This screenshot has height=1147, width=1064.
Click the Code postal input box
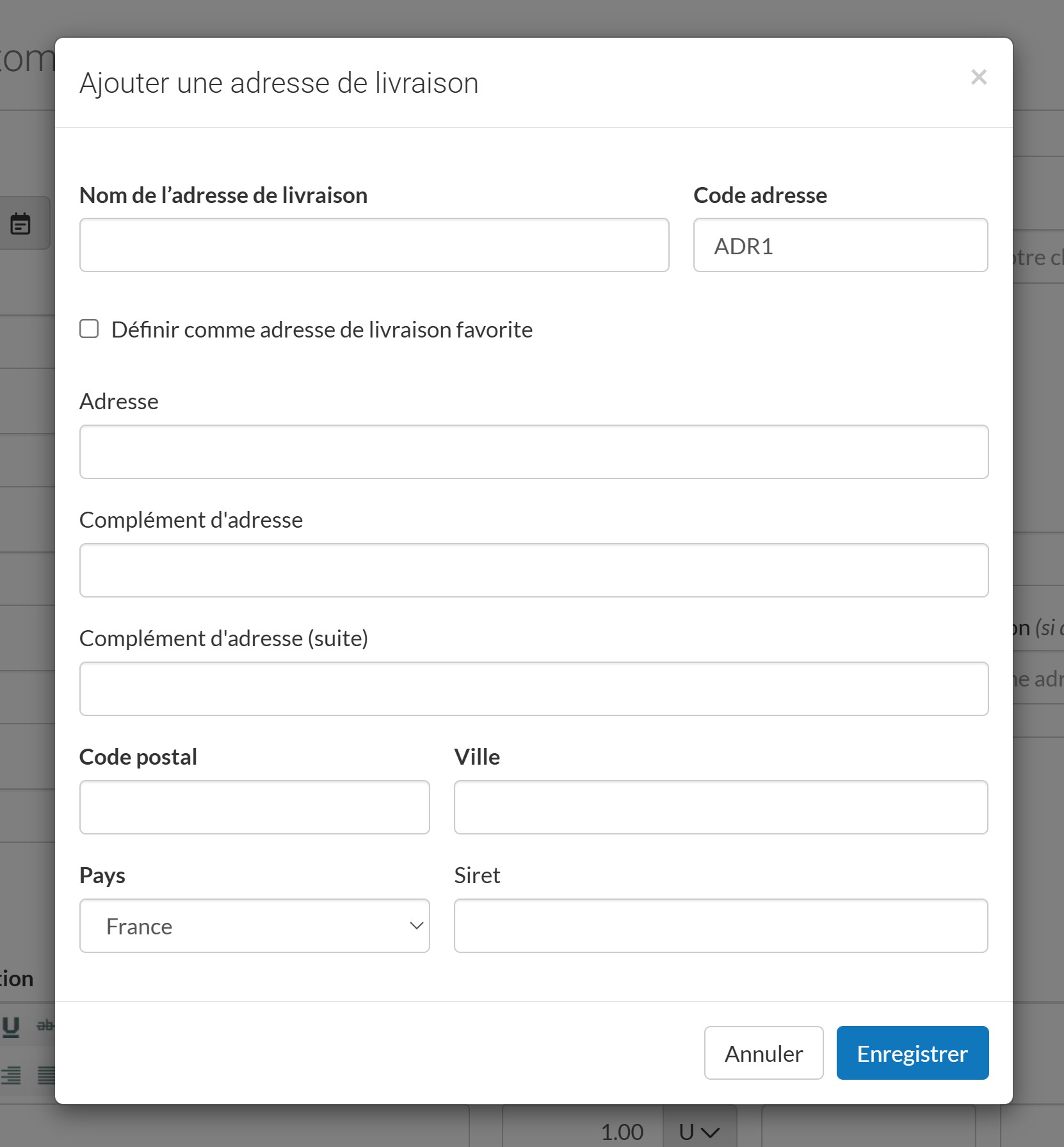pyautogui.click(x=254, y=808)
